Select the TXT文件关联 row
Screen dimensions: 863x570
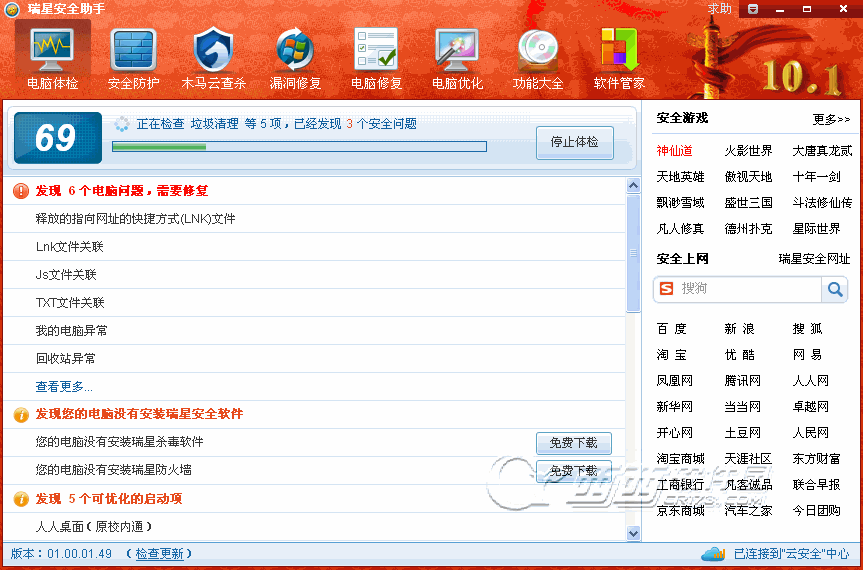pyautogui.click(x=314, y=303)
